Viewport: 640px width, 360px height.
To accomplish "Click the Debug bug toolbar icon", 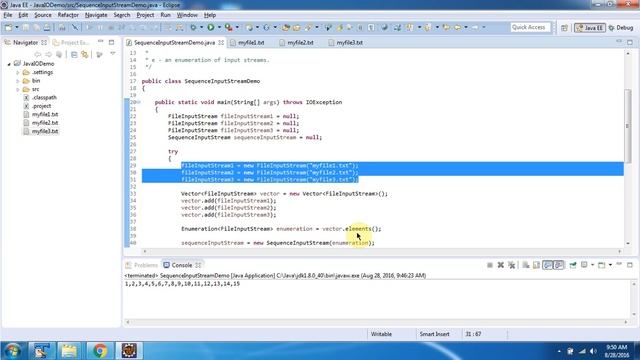I will pos(193,27).
